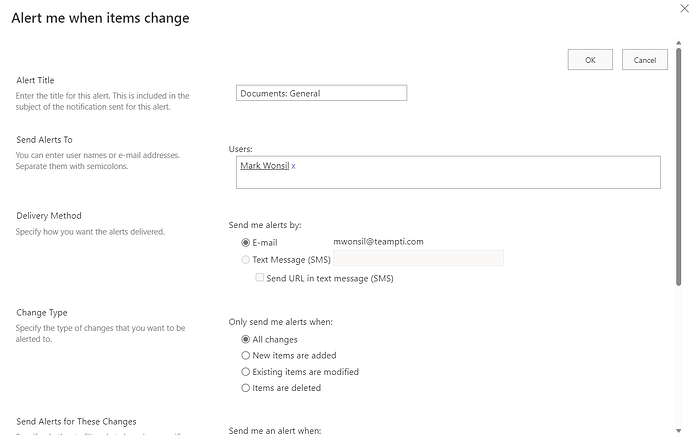Click the OK button
690x447 pixels.
click(590, 59)
